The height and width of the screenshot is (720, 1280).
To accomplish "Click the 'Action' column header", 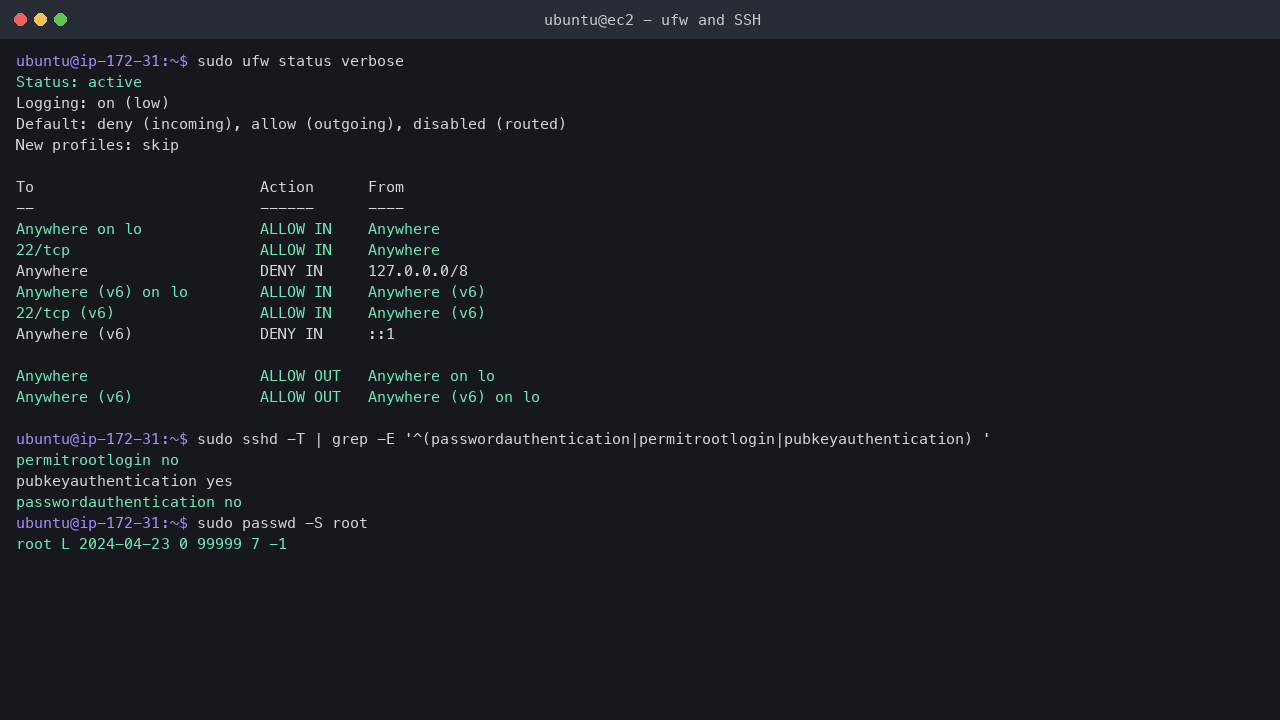I will click(287, 187).
